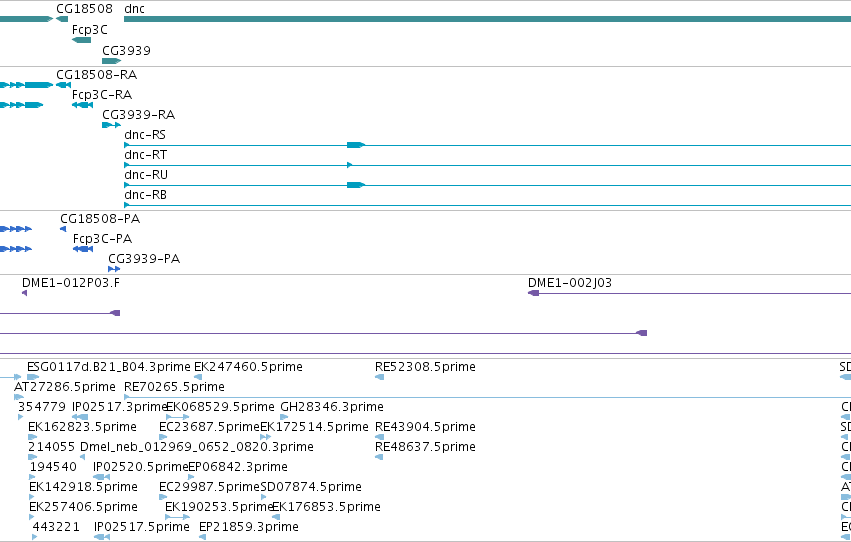The width and height of the screenshot is (851, 542).
Task: Select the Fcp3C-RA transcript glyph
Action: click(82, 105)
